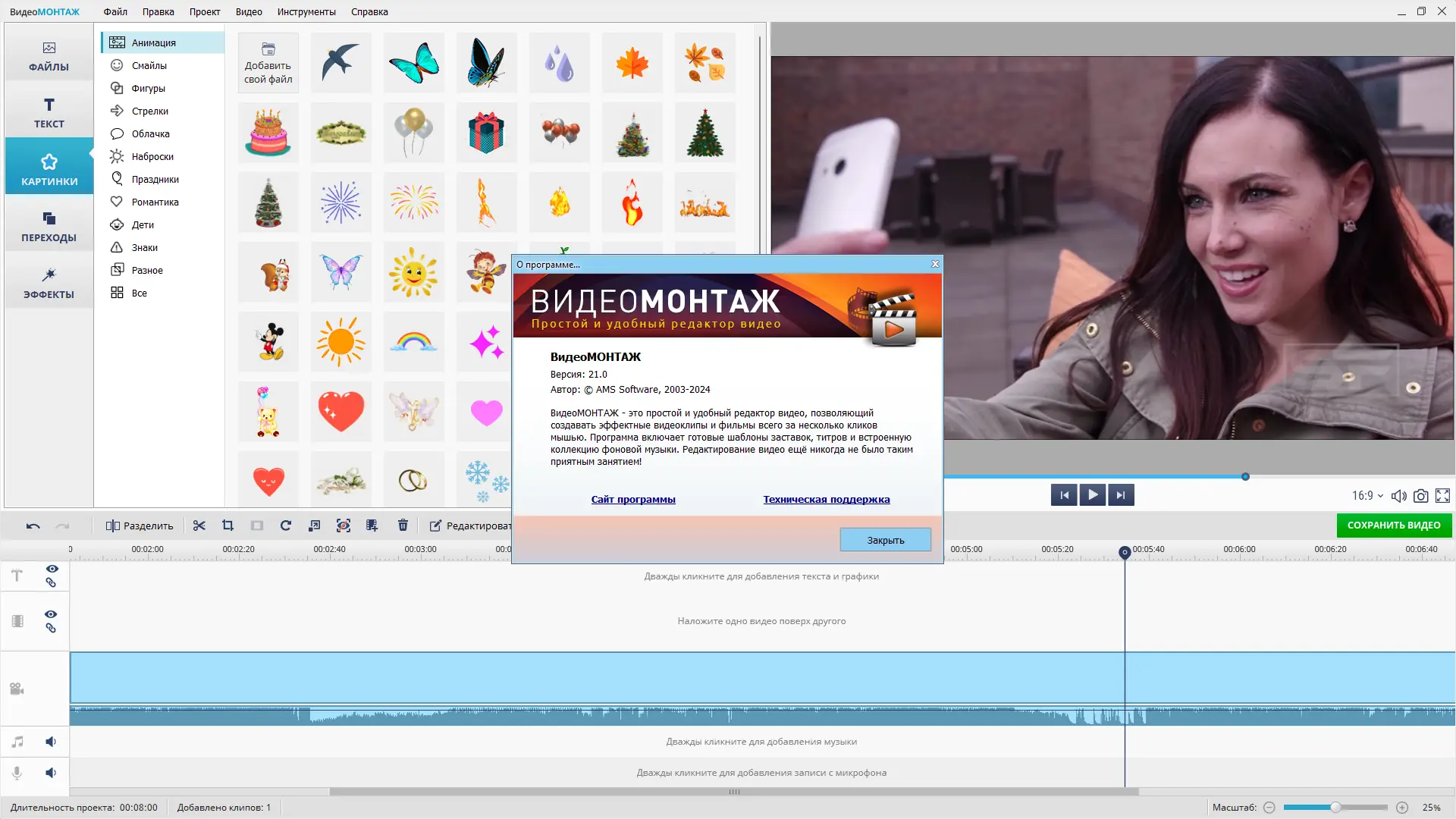
Task: Click the Закрыть button
Action: point(885,540)
